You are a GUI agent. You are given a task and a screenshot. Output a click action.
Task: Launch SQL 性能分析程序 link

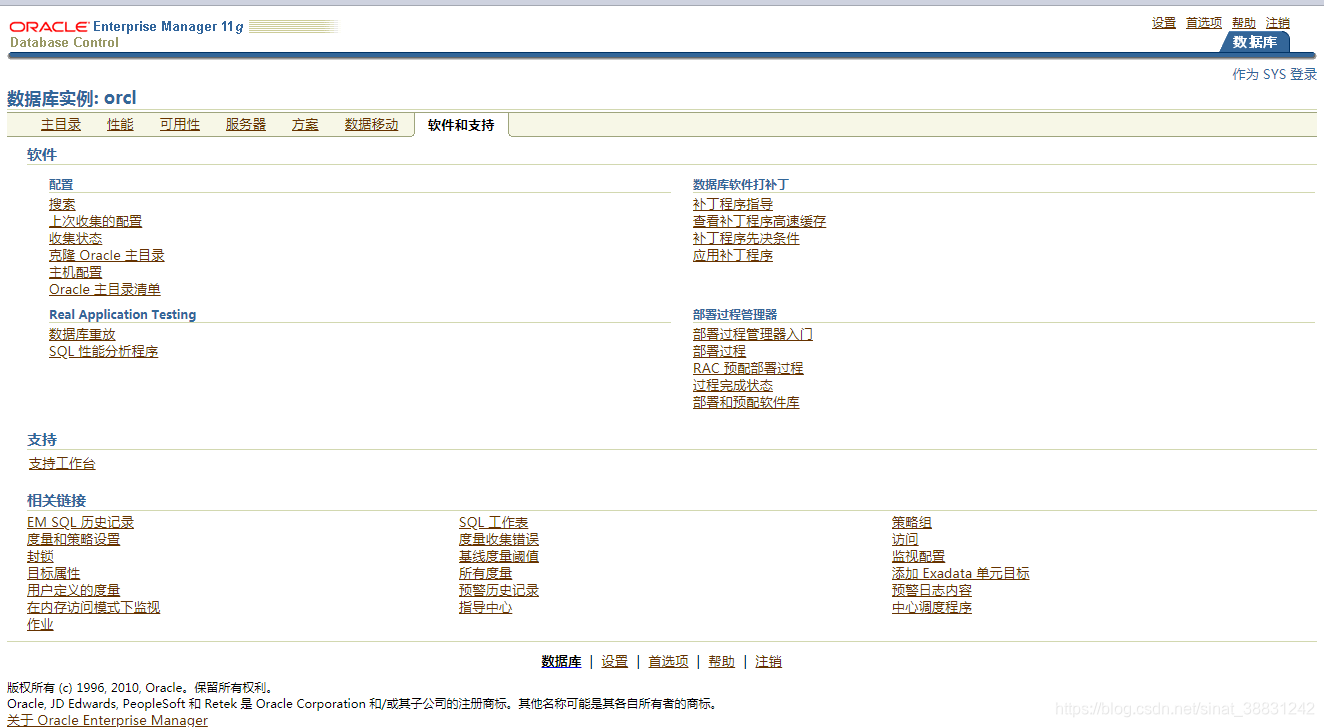[104, 351]
